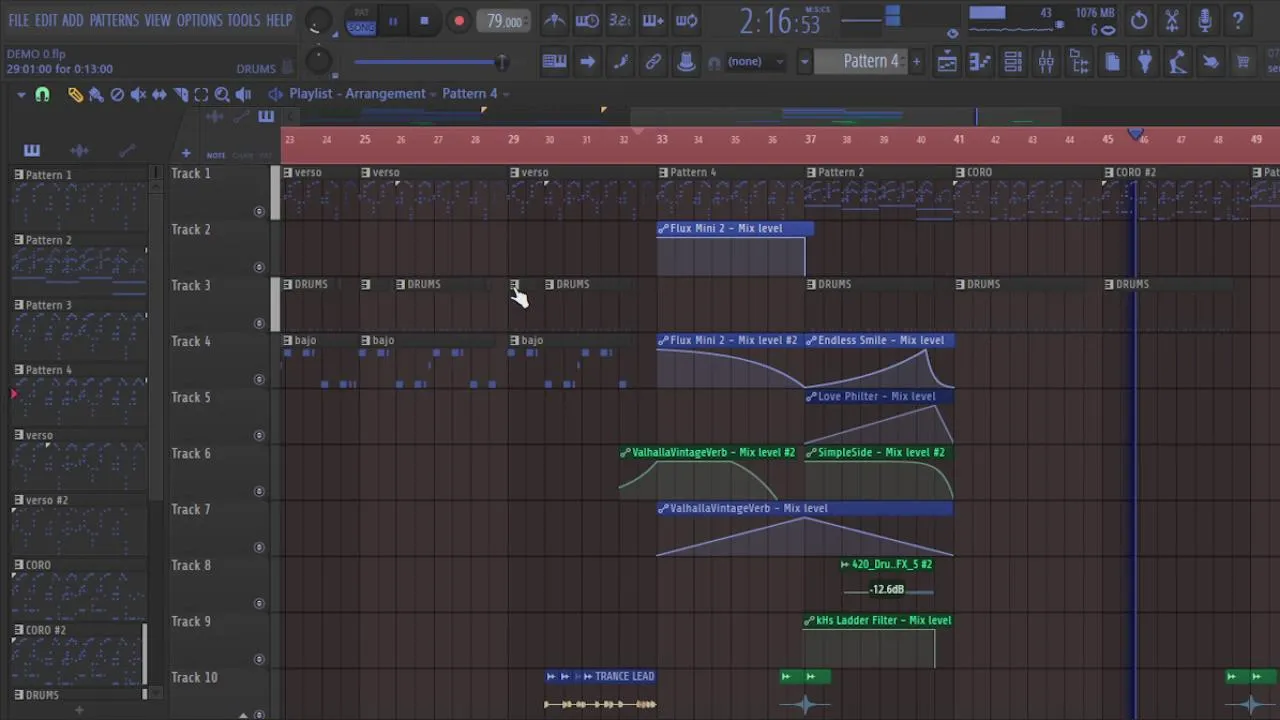Open the Piano roll view
This screenshot has height=720, width=1280.
(x=980, y=62)
